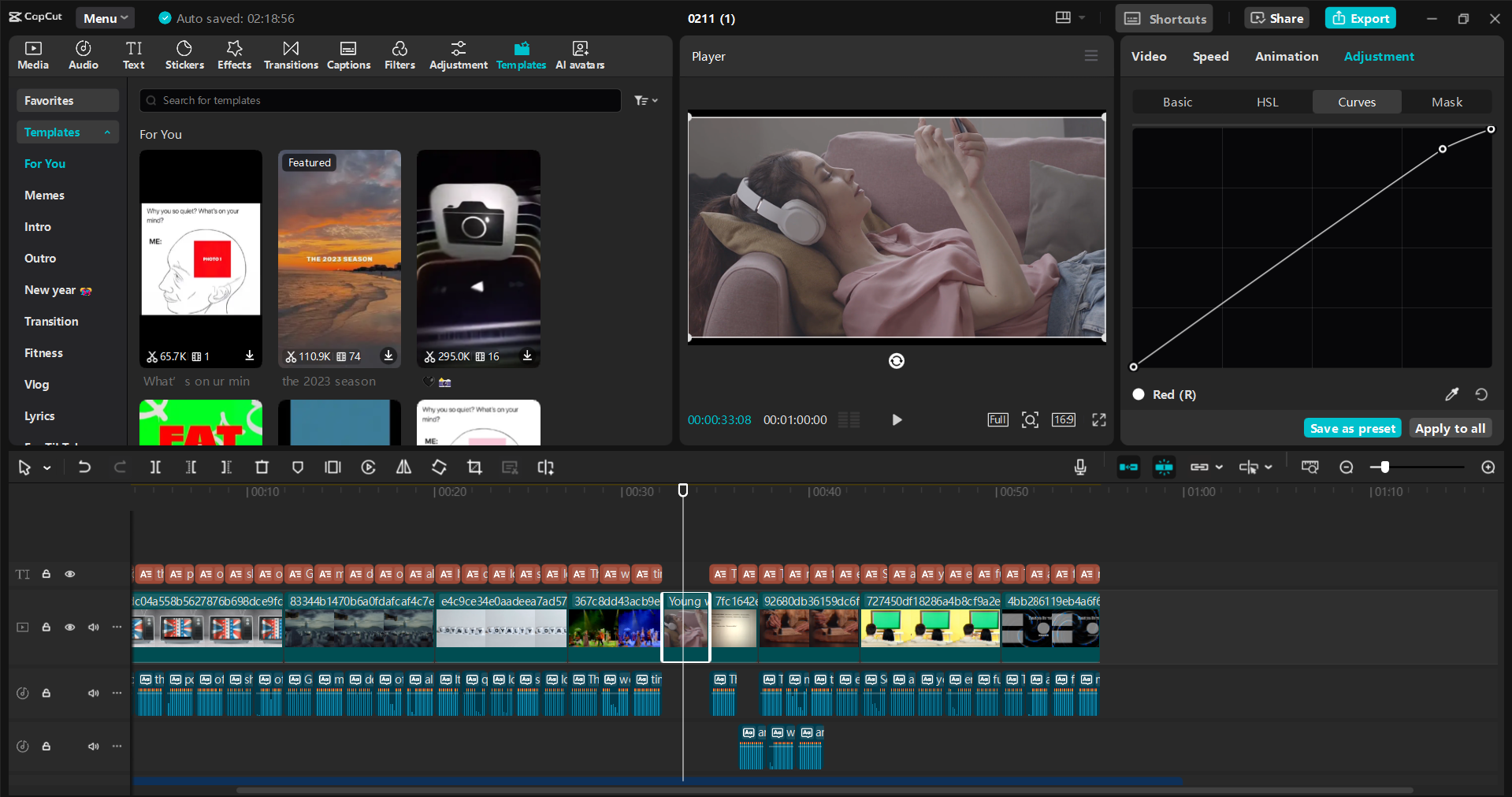Lock the text track
This screenshot has height=797, width=1512.
click(x=46, y=574)
